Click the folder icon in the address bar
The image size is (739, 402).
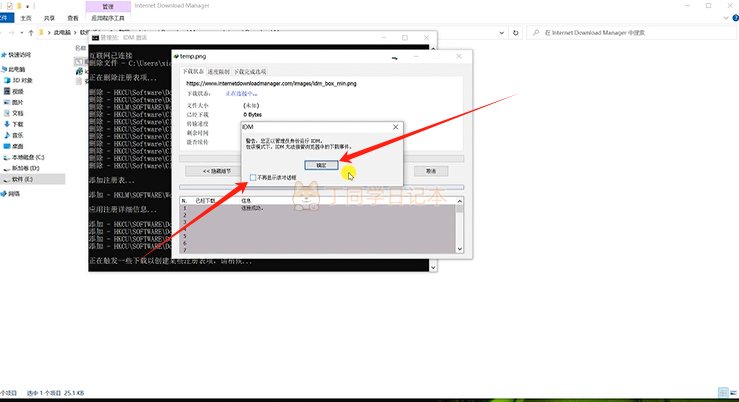(41, 33)
